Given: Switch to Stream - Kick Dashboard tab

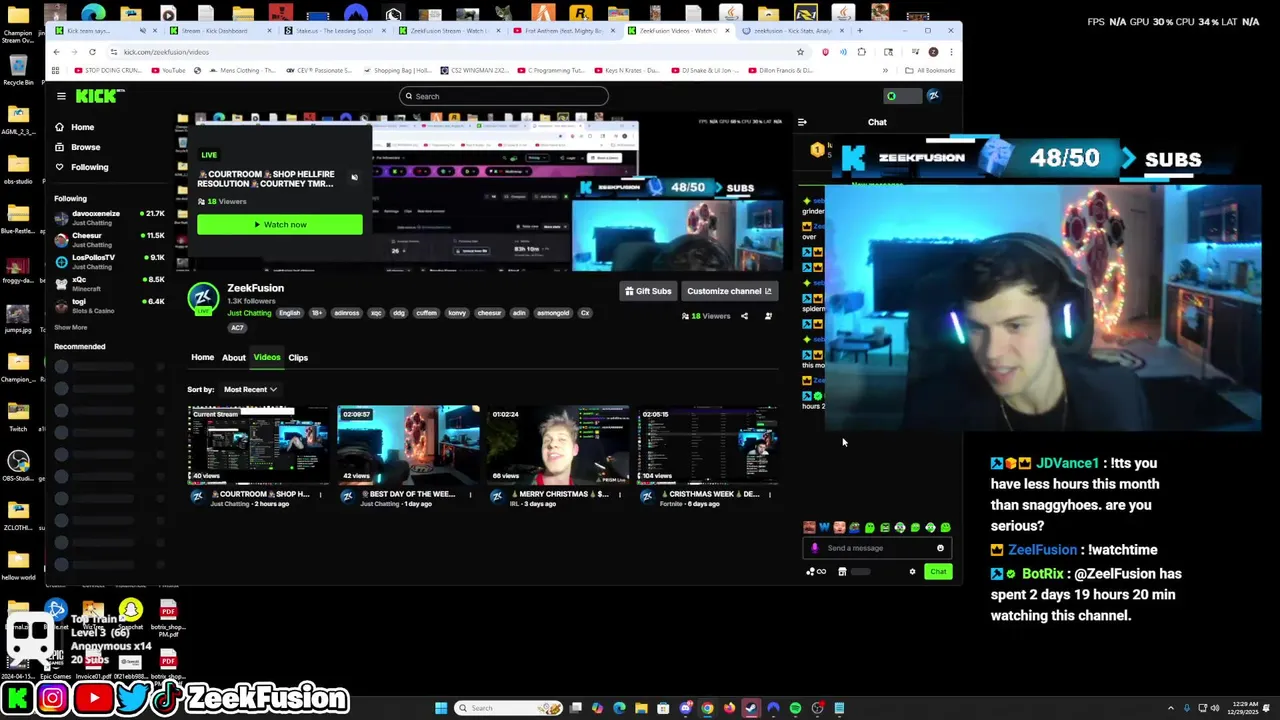Looking at the screenshot, I should [217, 31].
